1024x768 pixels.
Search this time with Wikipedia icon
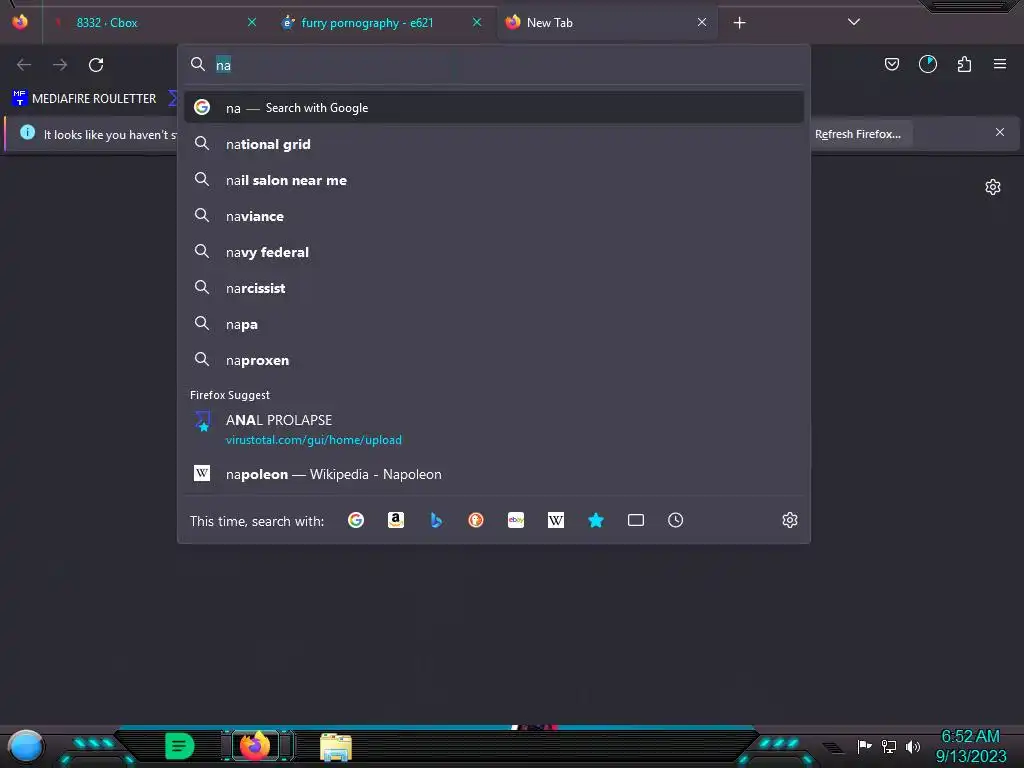pos(556,520)
